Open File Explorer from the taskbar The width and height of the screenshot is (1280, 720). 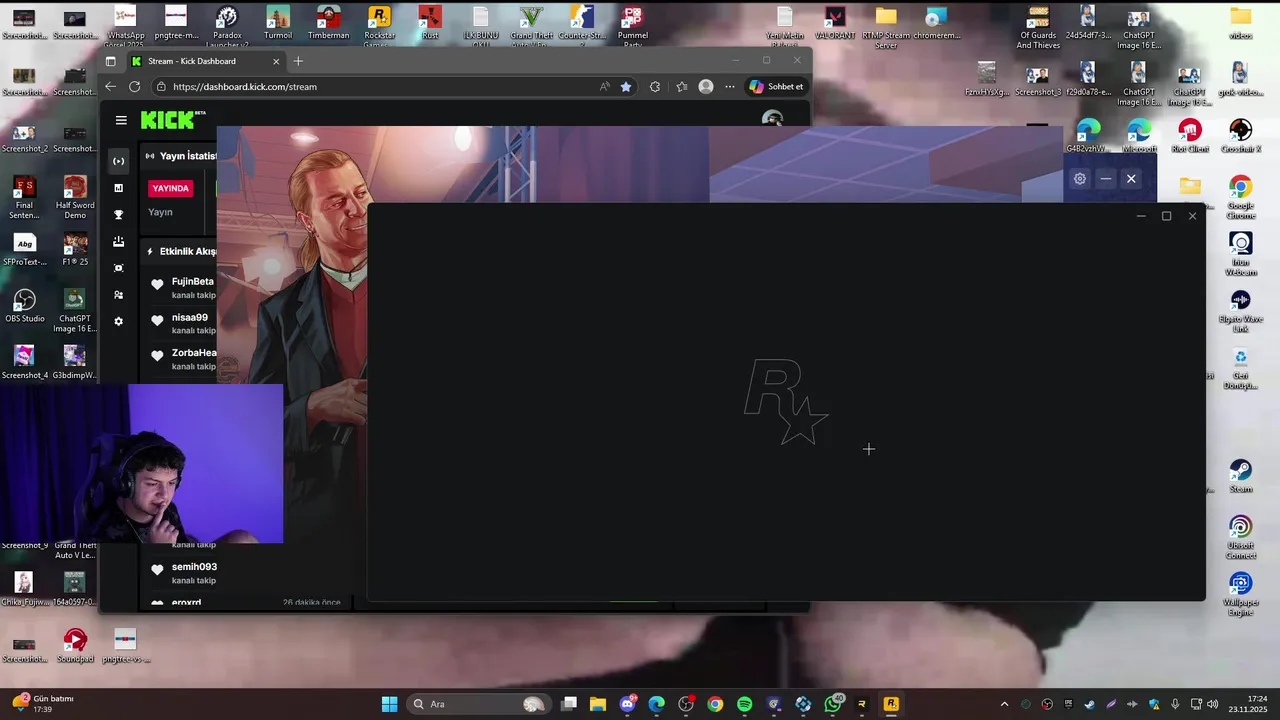(598, 704)
